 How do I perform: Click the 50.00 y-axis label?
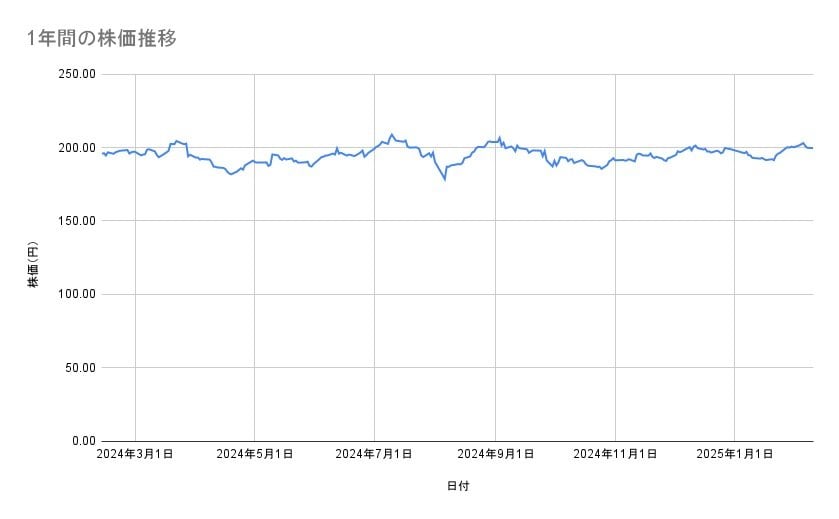(78, 367)
